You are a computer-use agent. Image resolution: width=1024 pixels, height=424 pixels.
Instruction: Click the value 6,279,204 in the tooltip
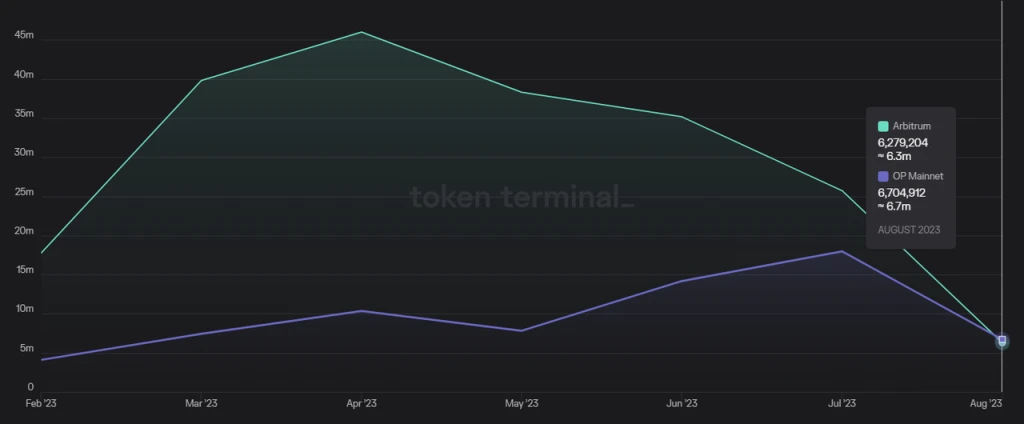coord(903,142)
